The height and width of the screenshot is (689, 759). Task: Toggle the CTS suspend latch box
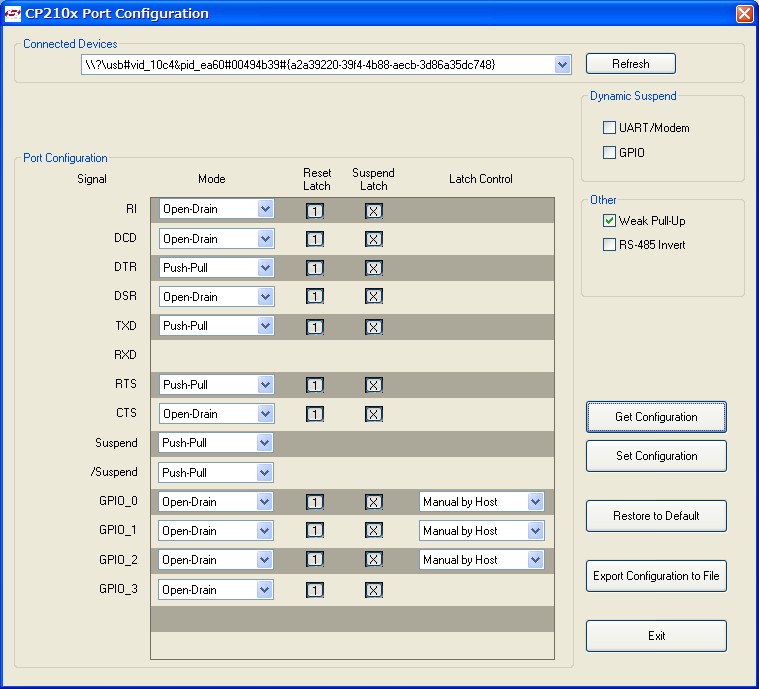tap(374, 414)
